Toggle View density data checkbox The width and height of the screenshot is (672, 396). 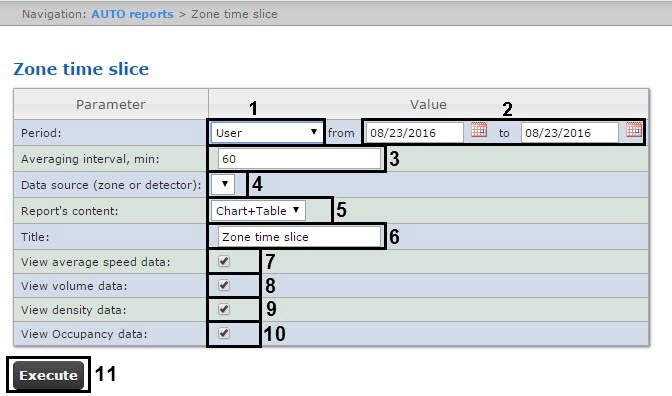pyautogui.click(x=224, y=309)
